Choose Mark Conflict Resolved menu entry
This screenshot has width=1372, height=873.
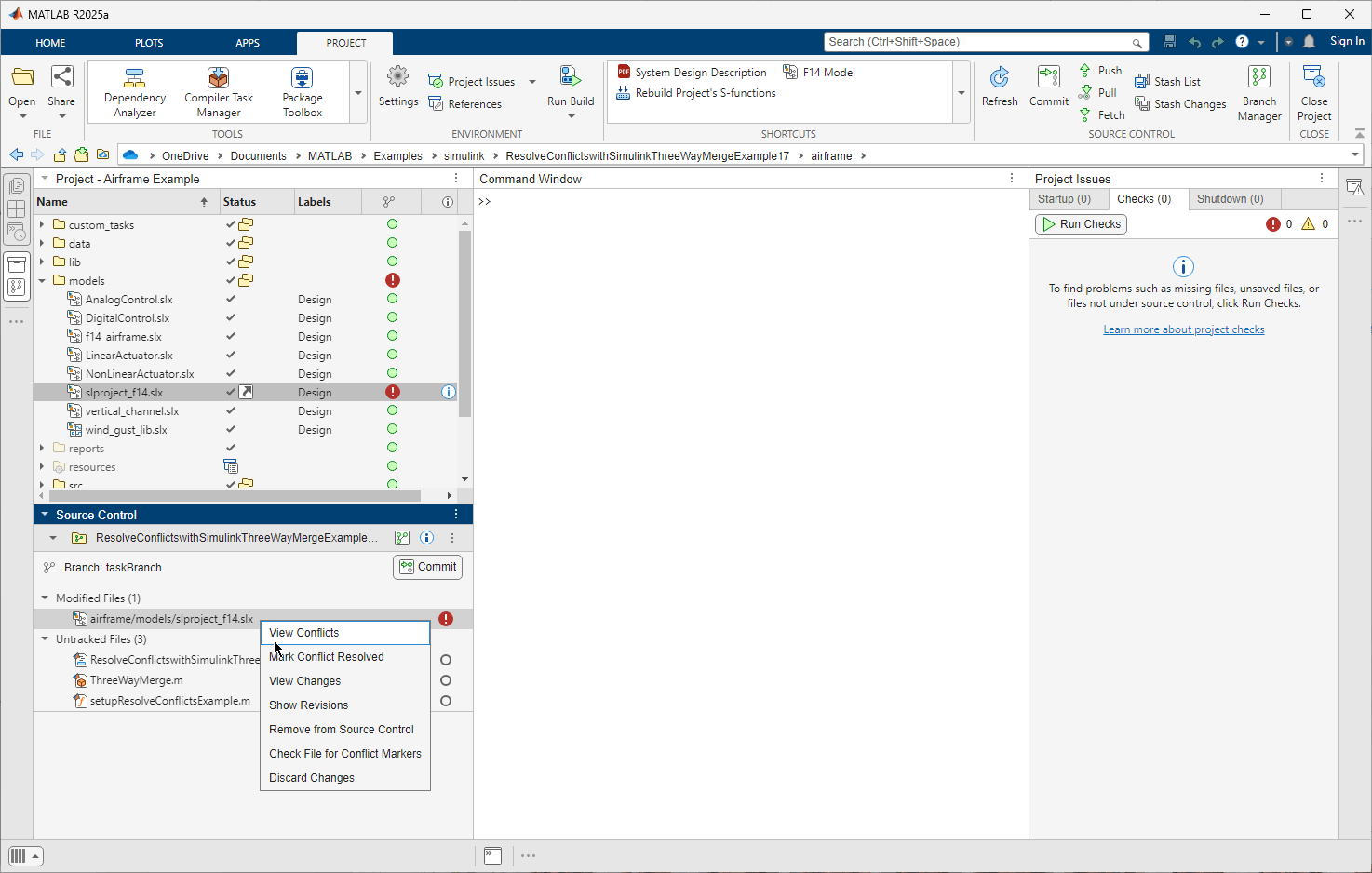click(327, 657)
